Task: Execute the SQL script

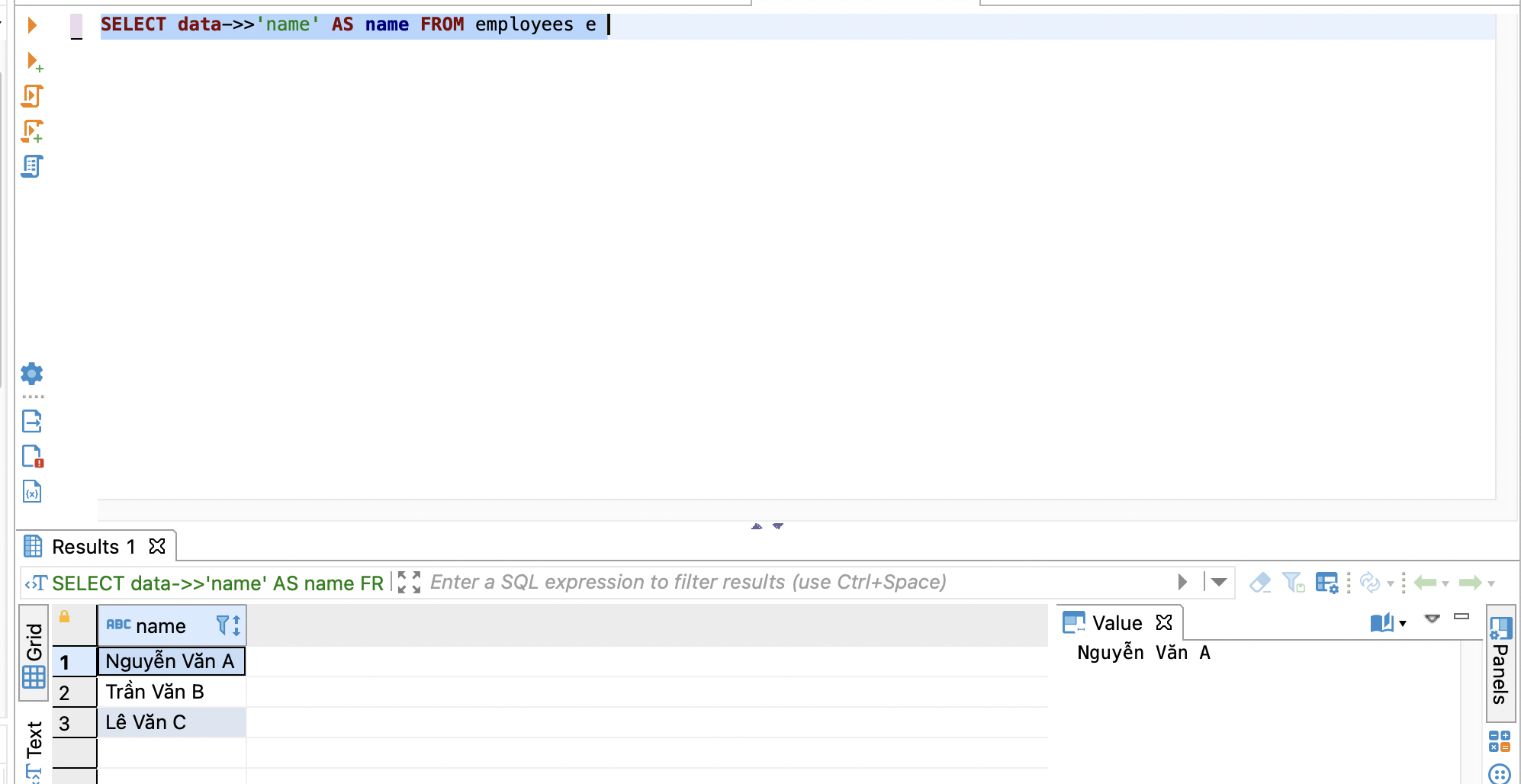Action: click(32, 97)
